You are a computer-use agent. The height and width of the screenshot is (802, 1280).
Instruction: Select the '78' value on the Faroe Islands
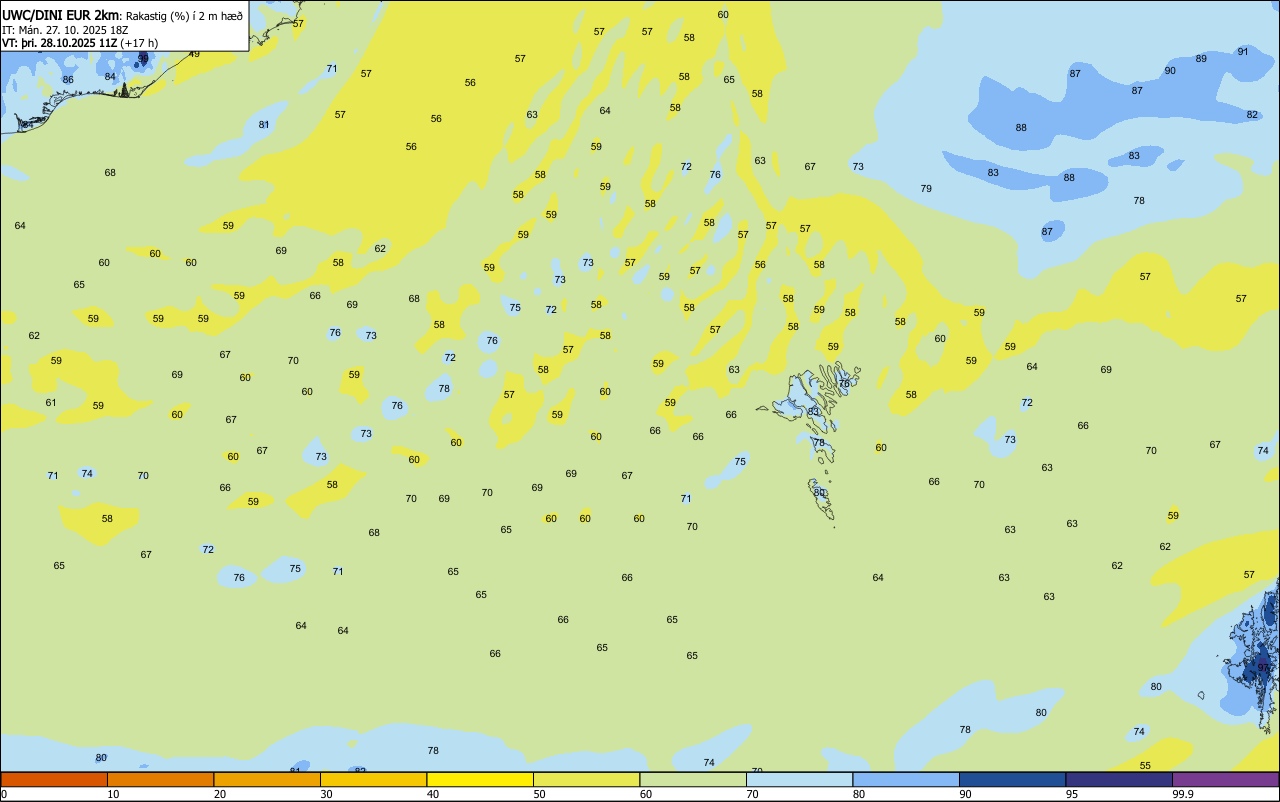tap(818, 442)
